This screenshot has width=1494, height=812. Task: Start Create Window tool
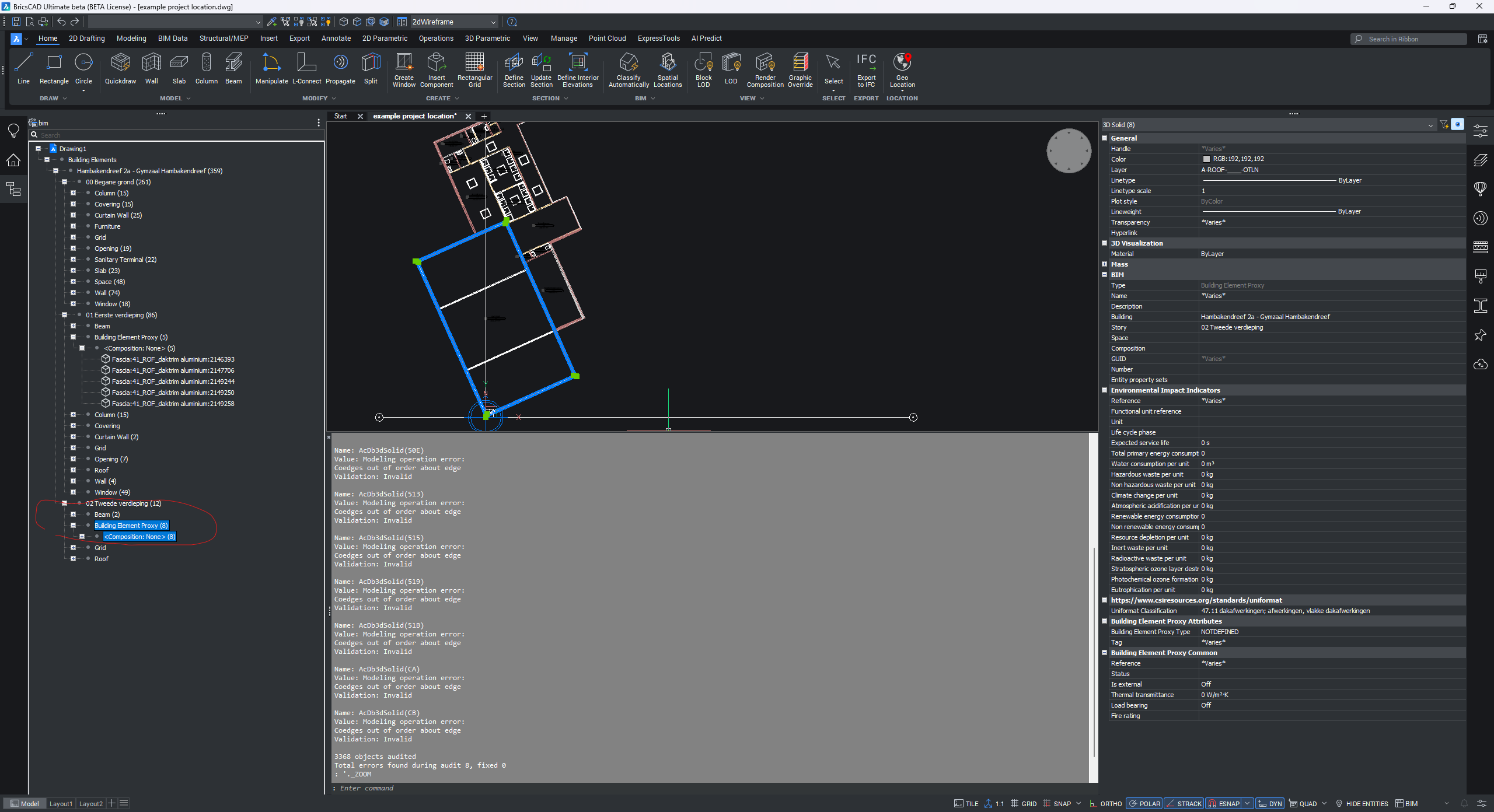pos(404,70)
